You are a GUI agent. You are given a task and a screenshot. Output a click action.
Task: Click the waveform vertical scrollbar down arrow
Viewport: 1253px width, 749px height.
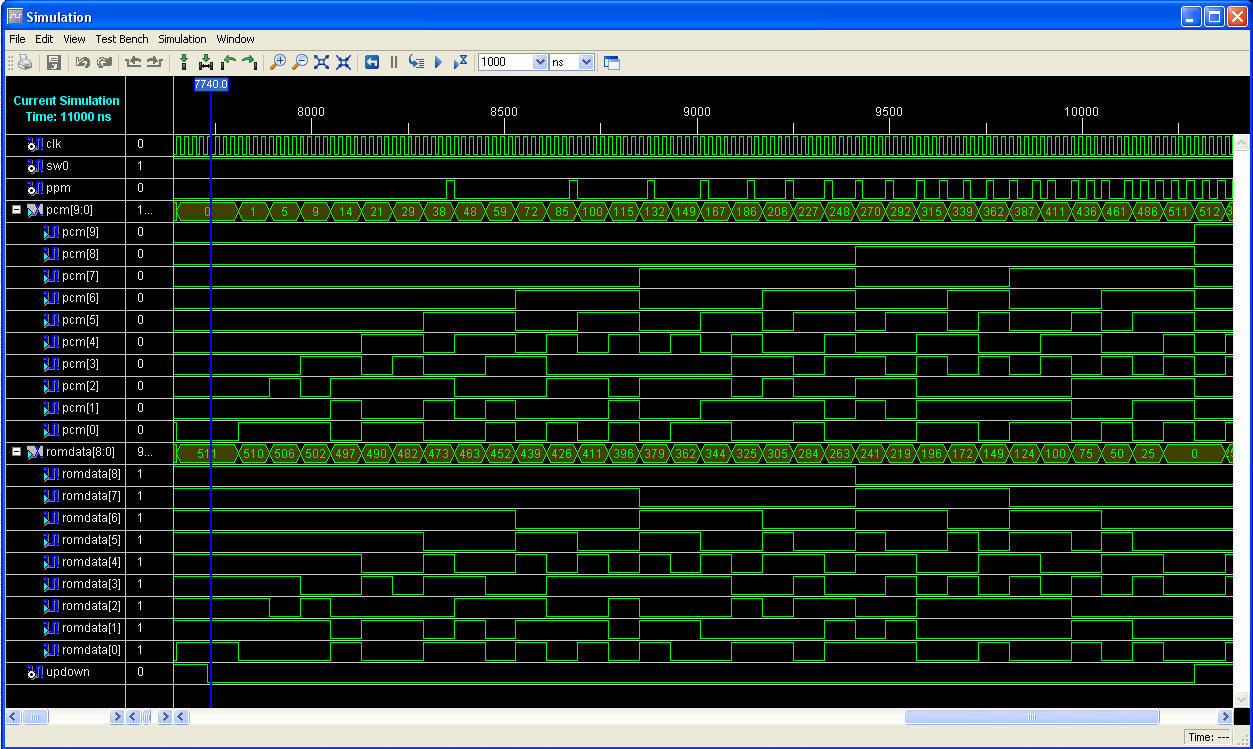tap(1241, 698)
